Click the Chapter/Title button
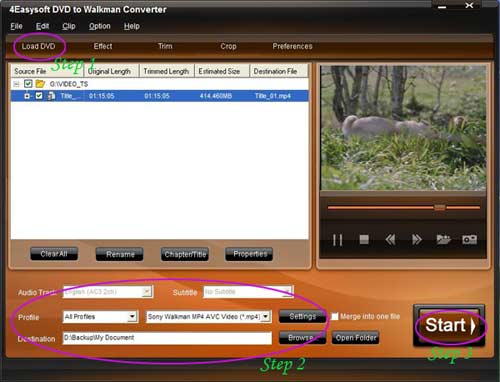The height and width of the screenshot is (382, 500). [185, 254]
